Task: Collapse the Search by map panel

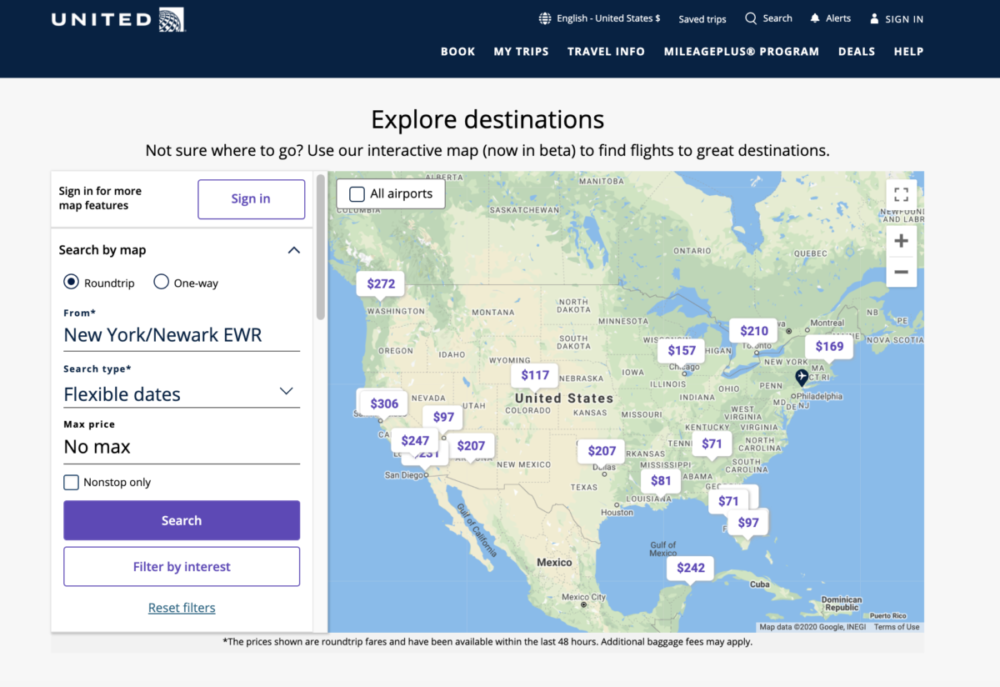Action: (294, 250)
